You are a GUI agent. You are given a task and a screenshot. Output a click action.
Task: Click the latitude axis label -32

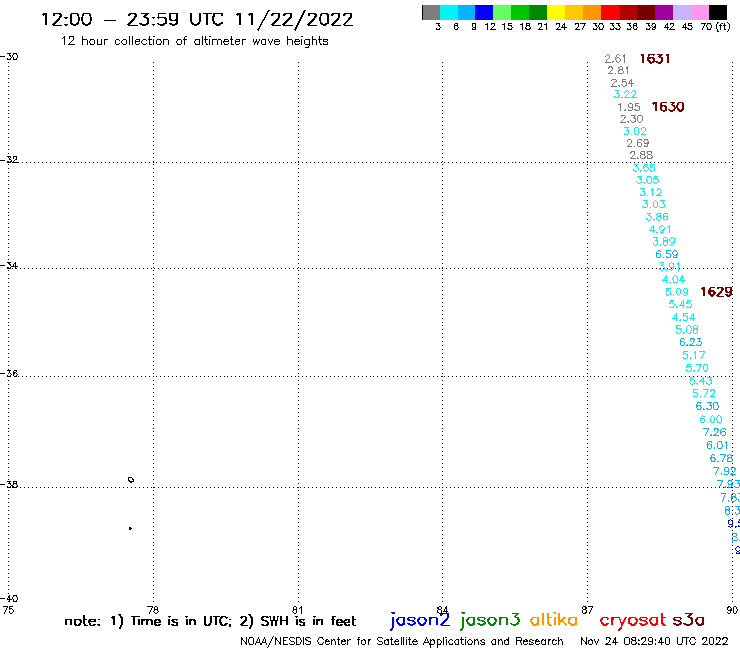pyautogui.click(x=9, y=160)
